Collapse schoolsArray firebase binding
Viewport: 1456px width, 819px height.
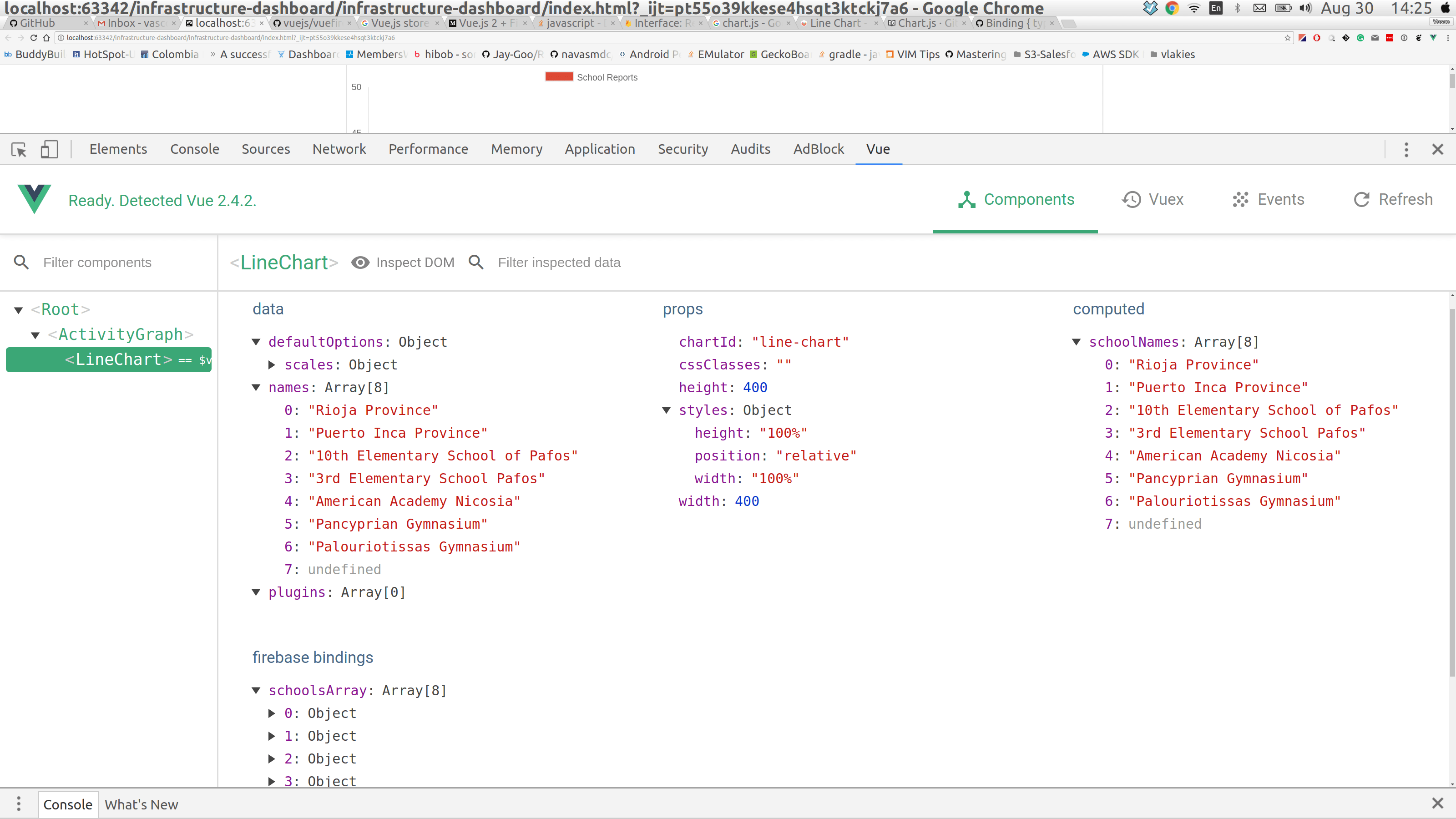tap(255, 690)
